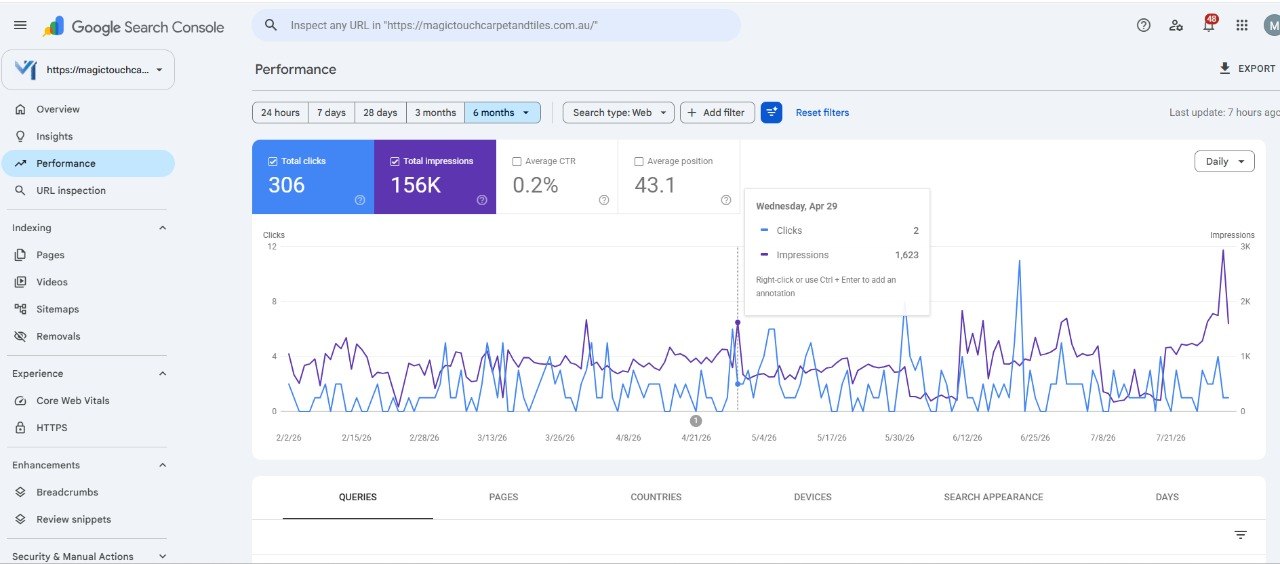Switch to the Pages tab
1280x564 pixels.
coord(504,497)
